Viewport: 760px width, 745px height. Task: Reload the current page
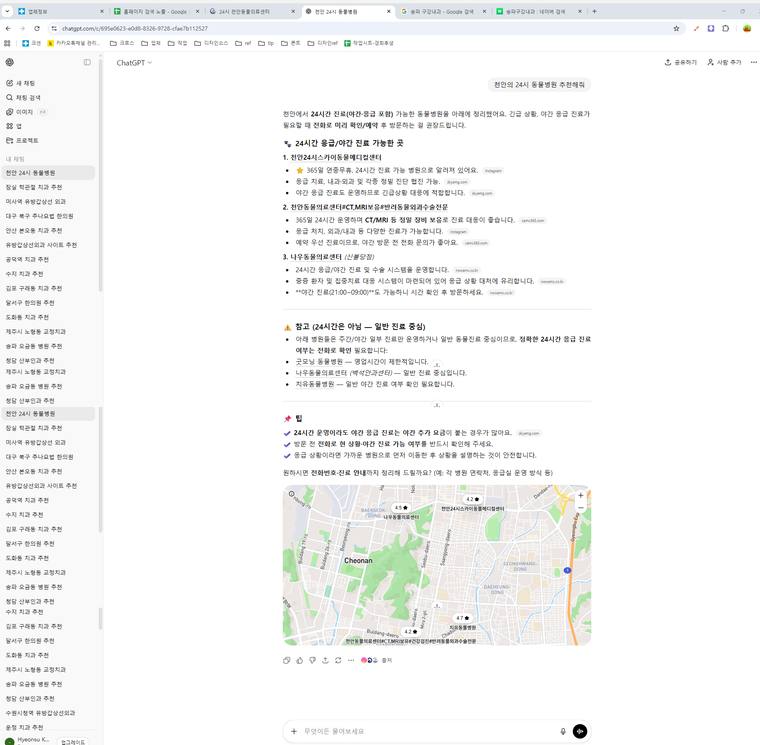click(x=37, y=29)
